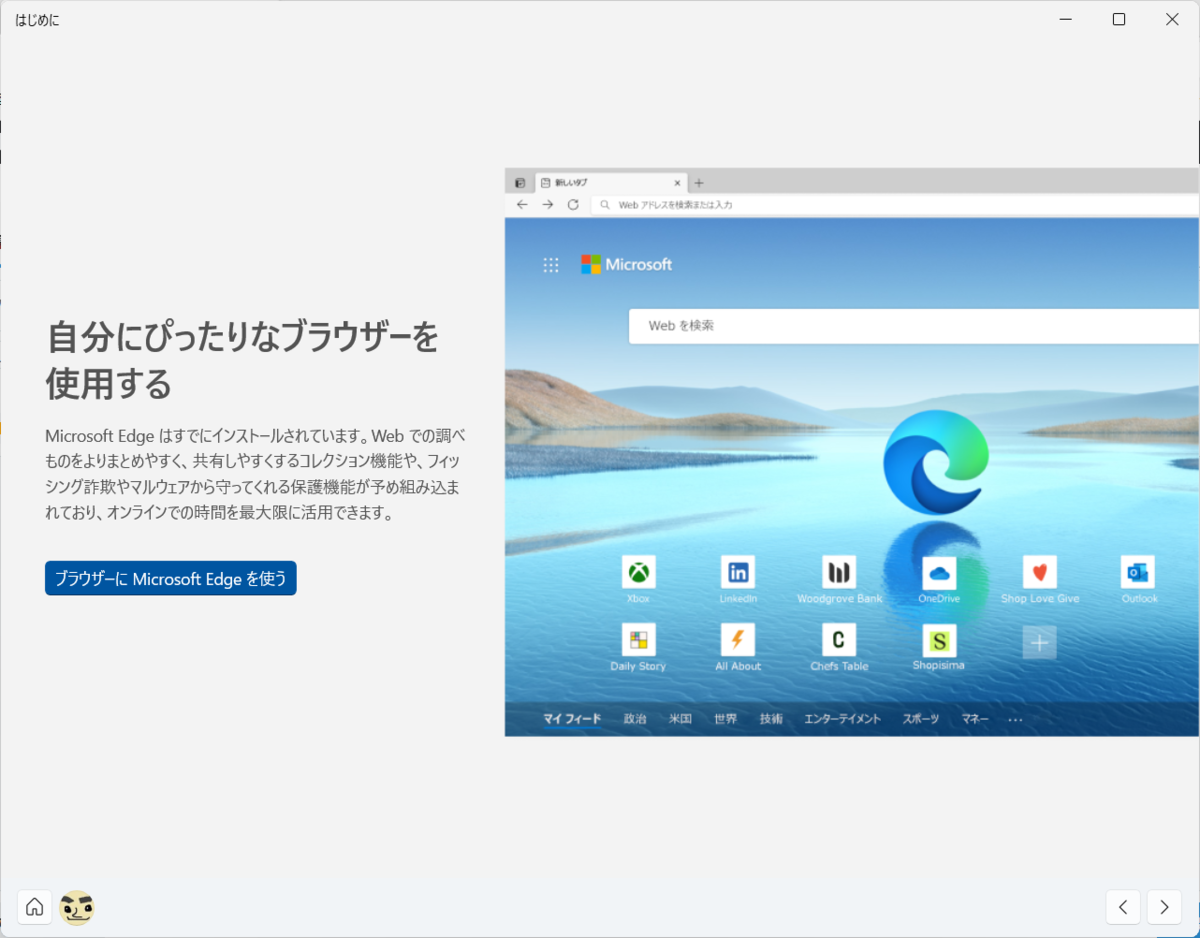Click the Xbox tile in Edge preview

(x=638, y=580)
